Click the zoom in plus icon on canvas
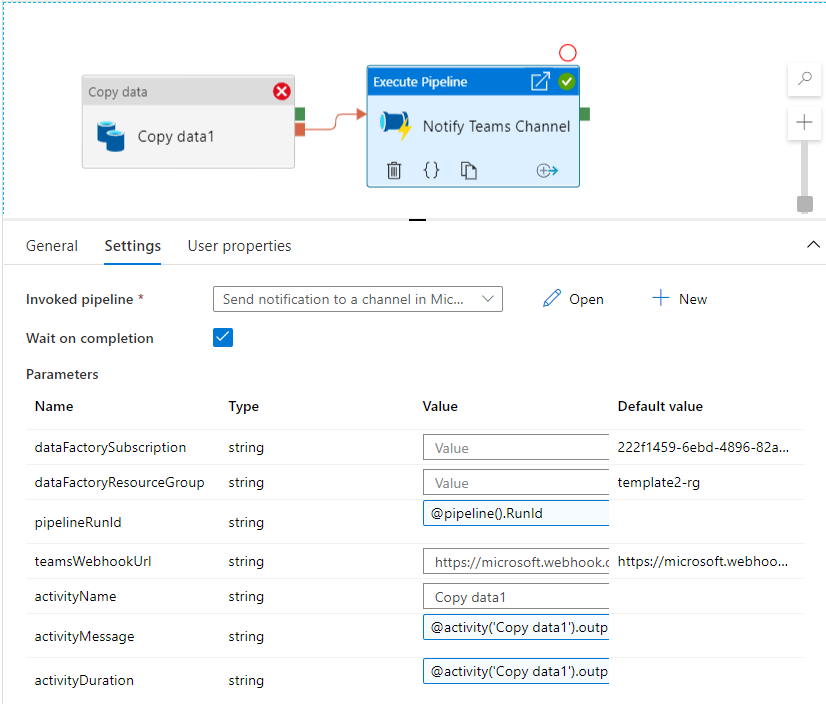 pyautogui.click(x=804, y=123)
